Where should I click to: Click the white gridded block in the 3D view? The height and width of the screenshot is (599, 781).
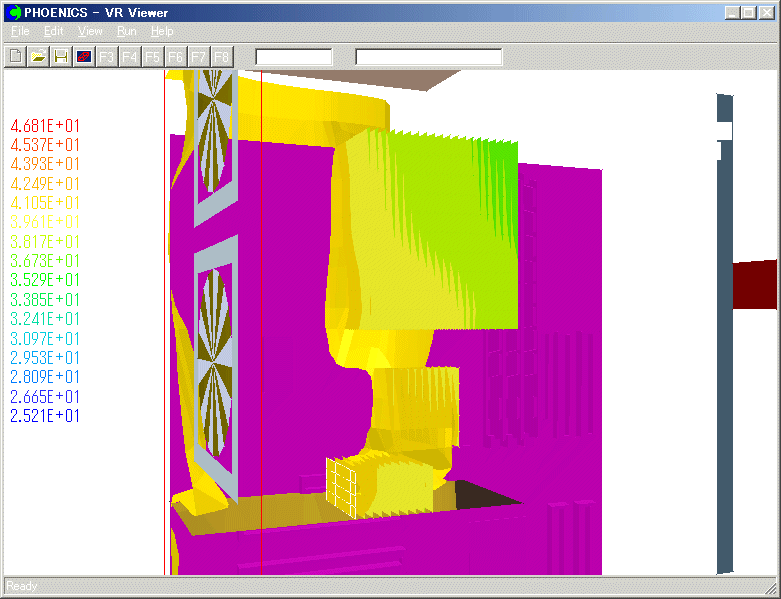point(342,488)
